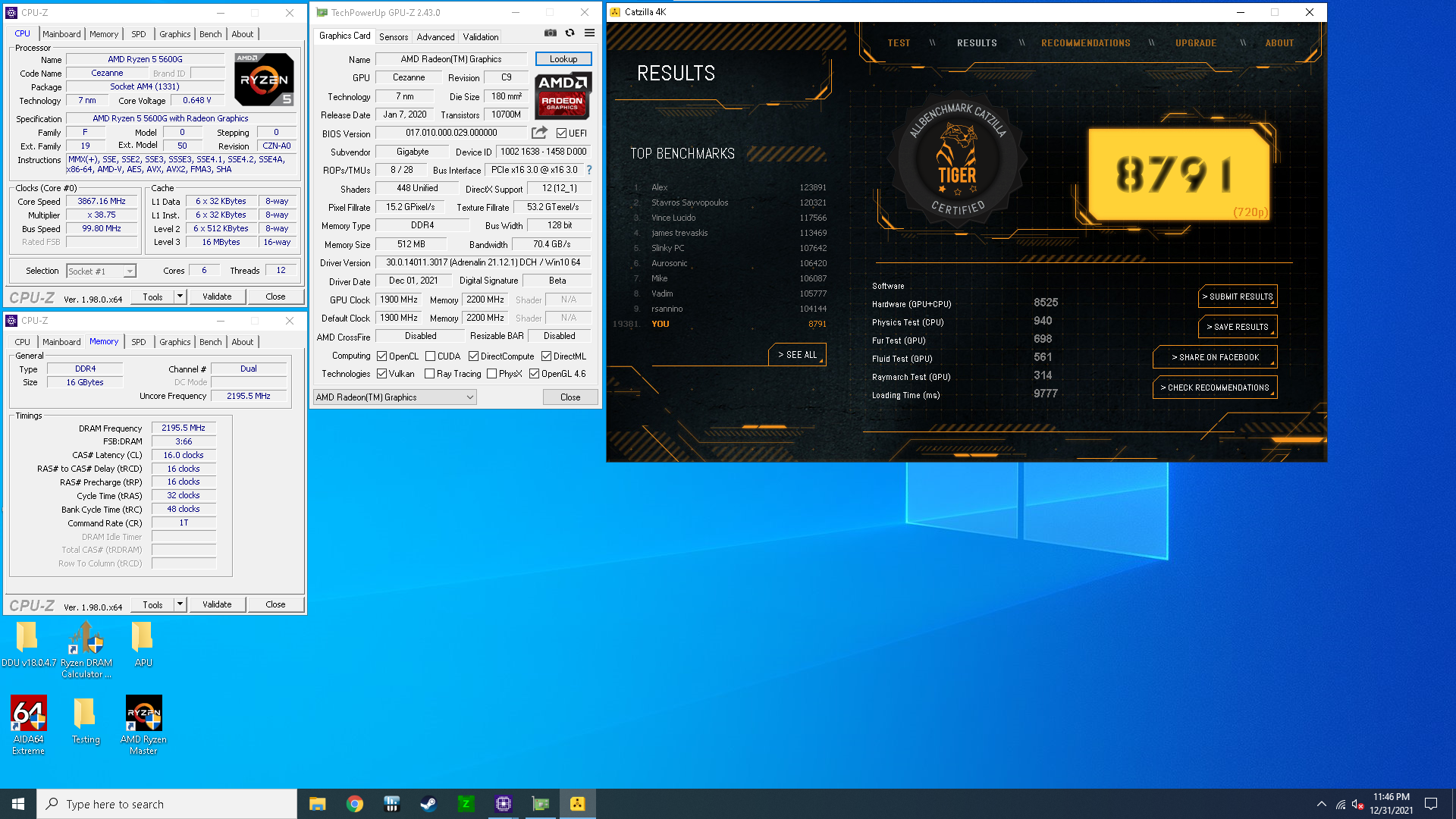This screenshot has height=819, width=1456.
Task: Switch to the Sensors tab in GPU-Z
Action: click(394, 37)
